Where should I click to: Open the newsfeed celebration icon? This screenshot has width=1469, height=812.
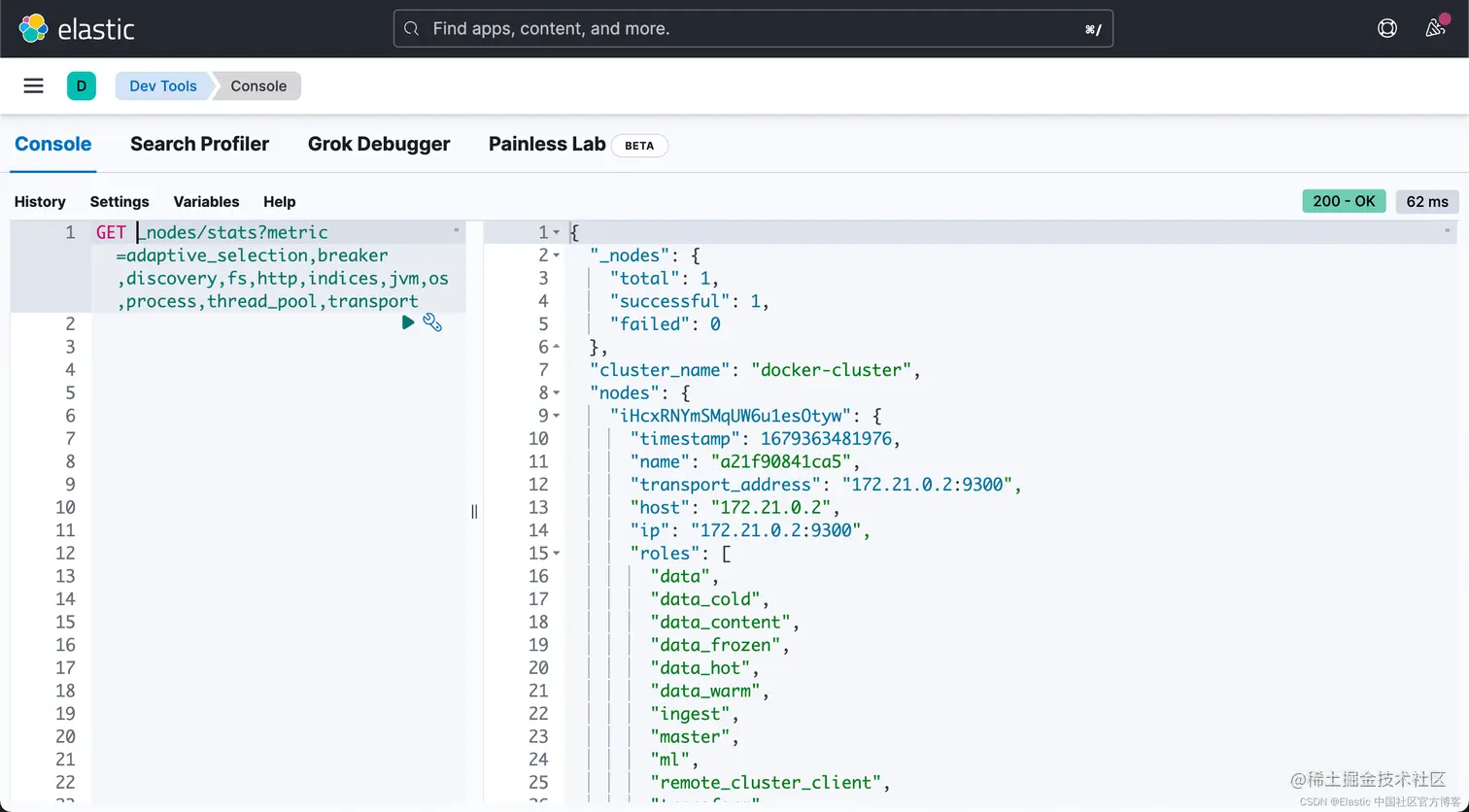click(1435, 28)
